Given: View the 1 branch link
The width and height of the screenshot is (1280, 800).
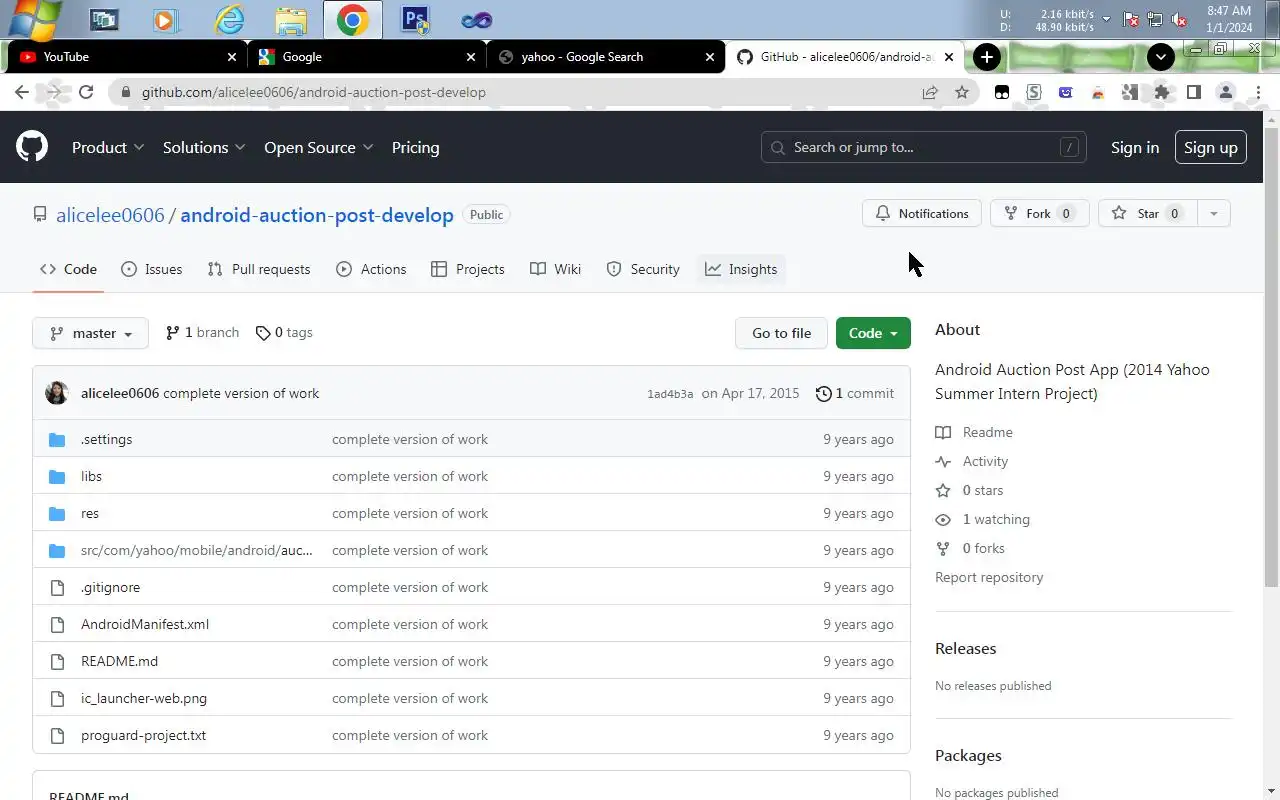Looking at the screenshot, I should point(202,332).
